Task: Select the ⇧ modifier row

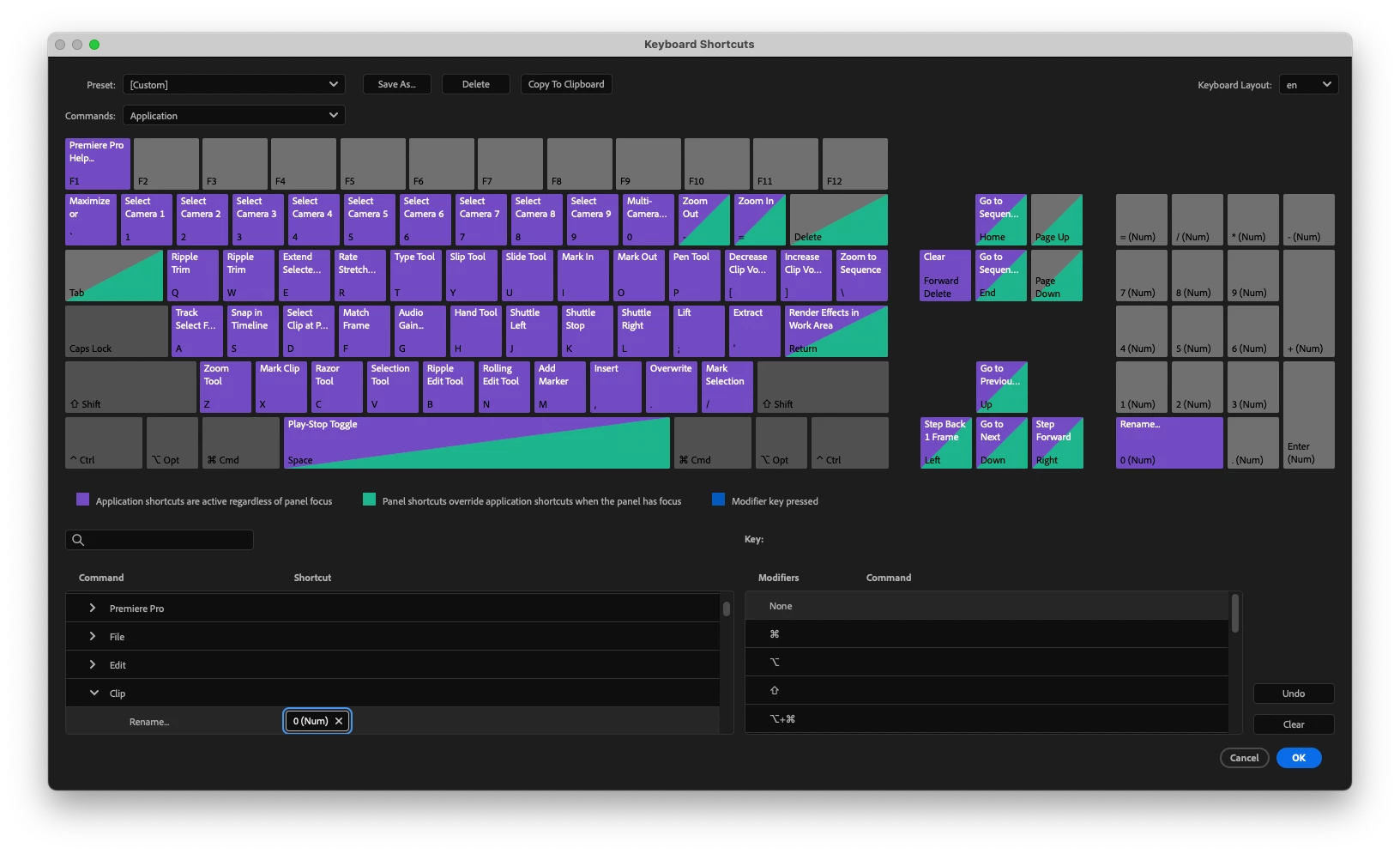Action: click(987, 691)
